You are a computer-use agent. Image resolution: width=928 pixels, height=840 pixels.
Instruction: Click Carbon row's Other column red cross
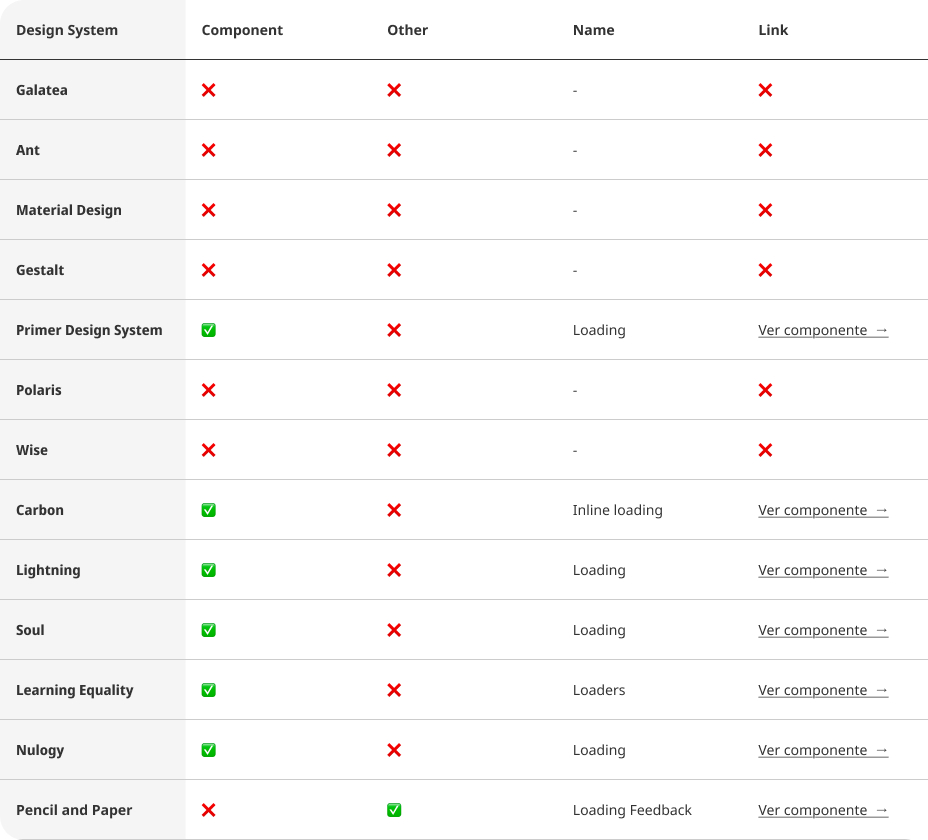(394, 510)
